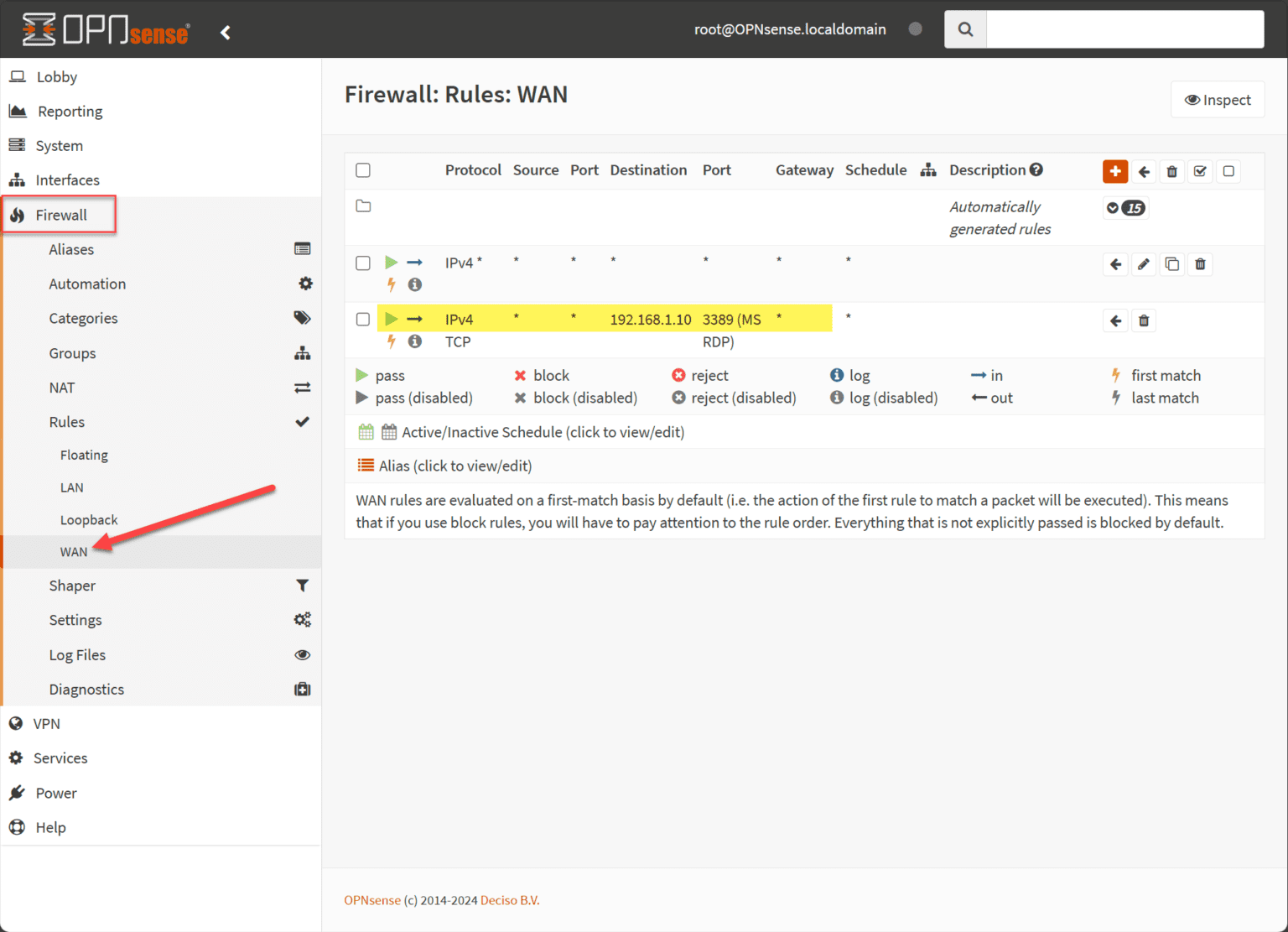The height and width of the screenshot is (932, 1288).
Task: Click the calendar icon for Active/Inactive Schedule
Action: pos(366,430)
